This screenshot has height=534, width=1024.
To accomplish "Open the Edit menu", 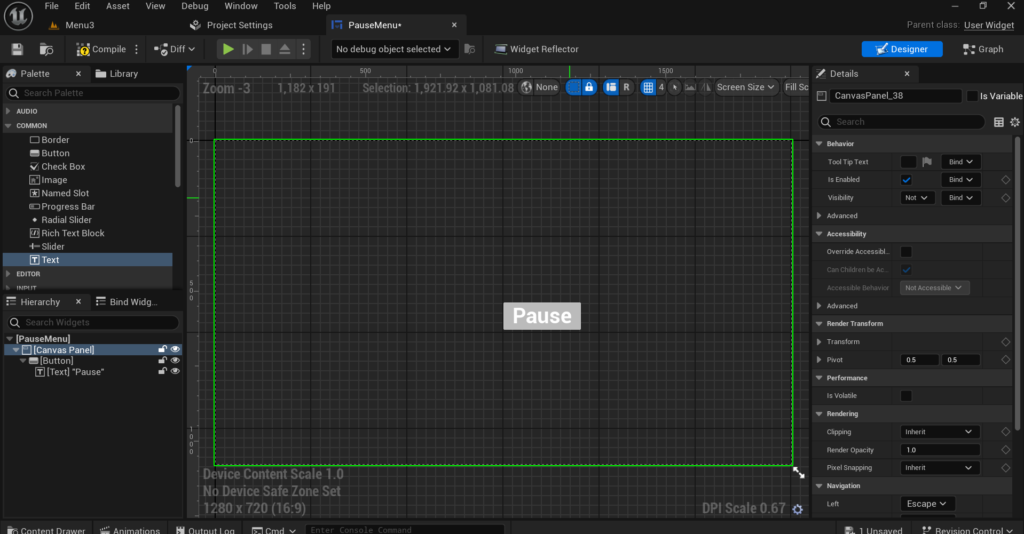I will point(82,6).
